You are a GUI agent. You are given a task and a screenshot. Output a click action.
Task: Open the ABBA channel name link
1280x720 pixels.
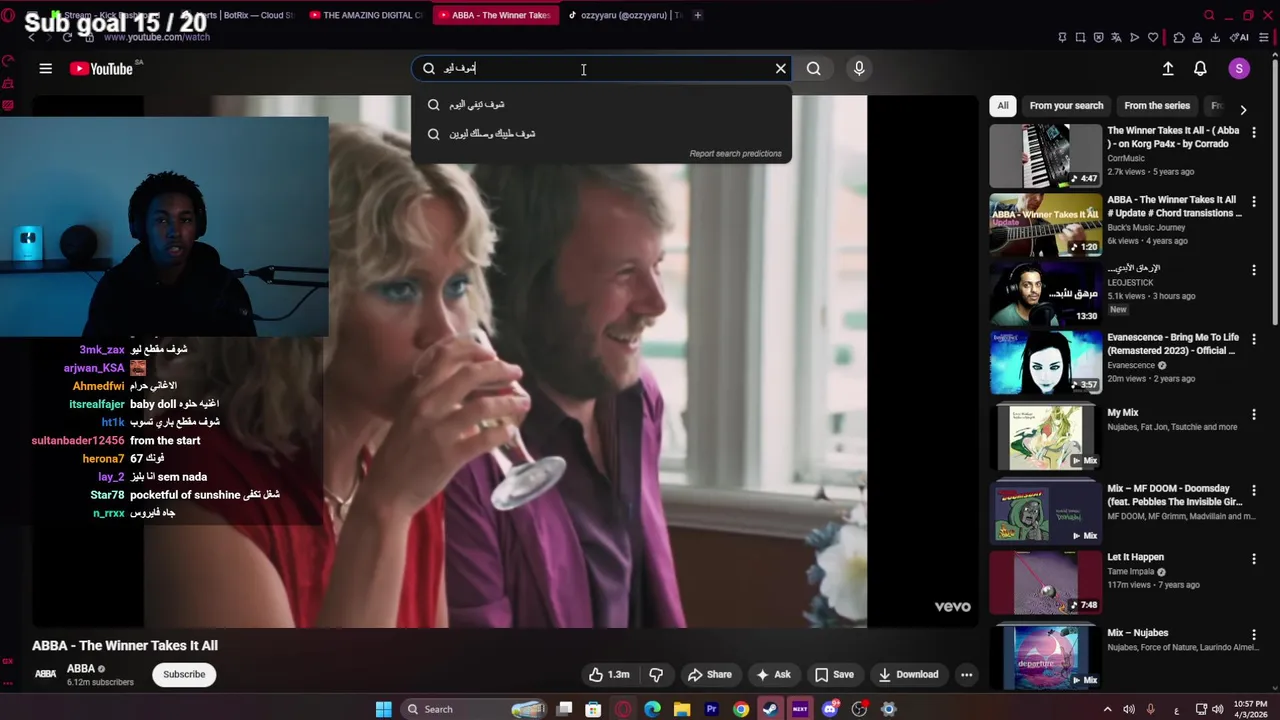[x=81, y=669]
